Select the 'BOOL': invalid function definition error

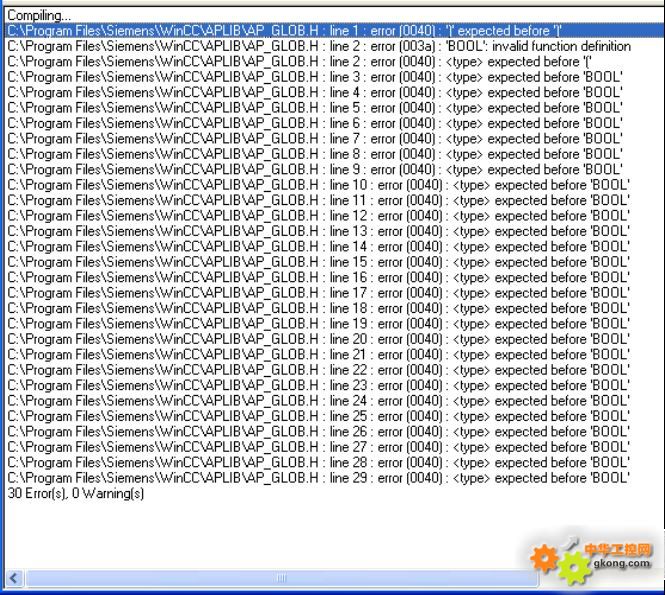319,46
